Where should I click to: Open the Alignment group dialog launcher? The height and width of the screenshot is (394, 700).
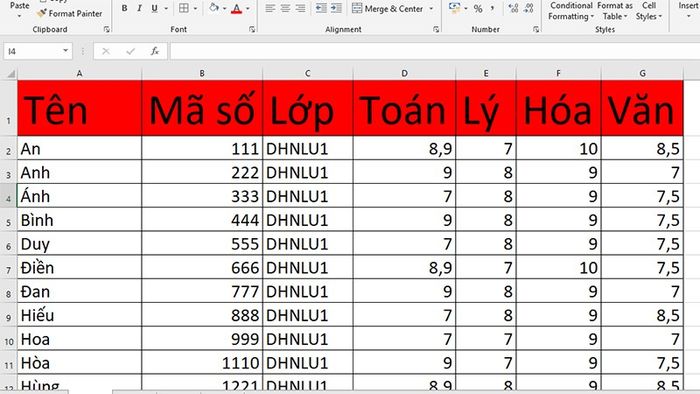436,29
